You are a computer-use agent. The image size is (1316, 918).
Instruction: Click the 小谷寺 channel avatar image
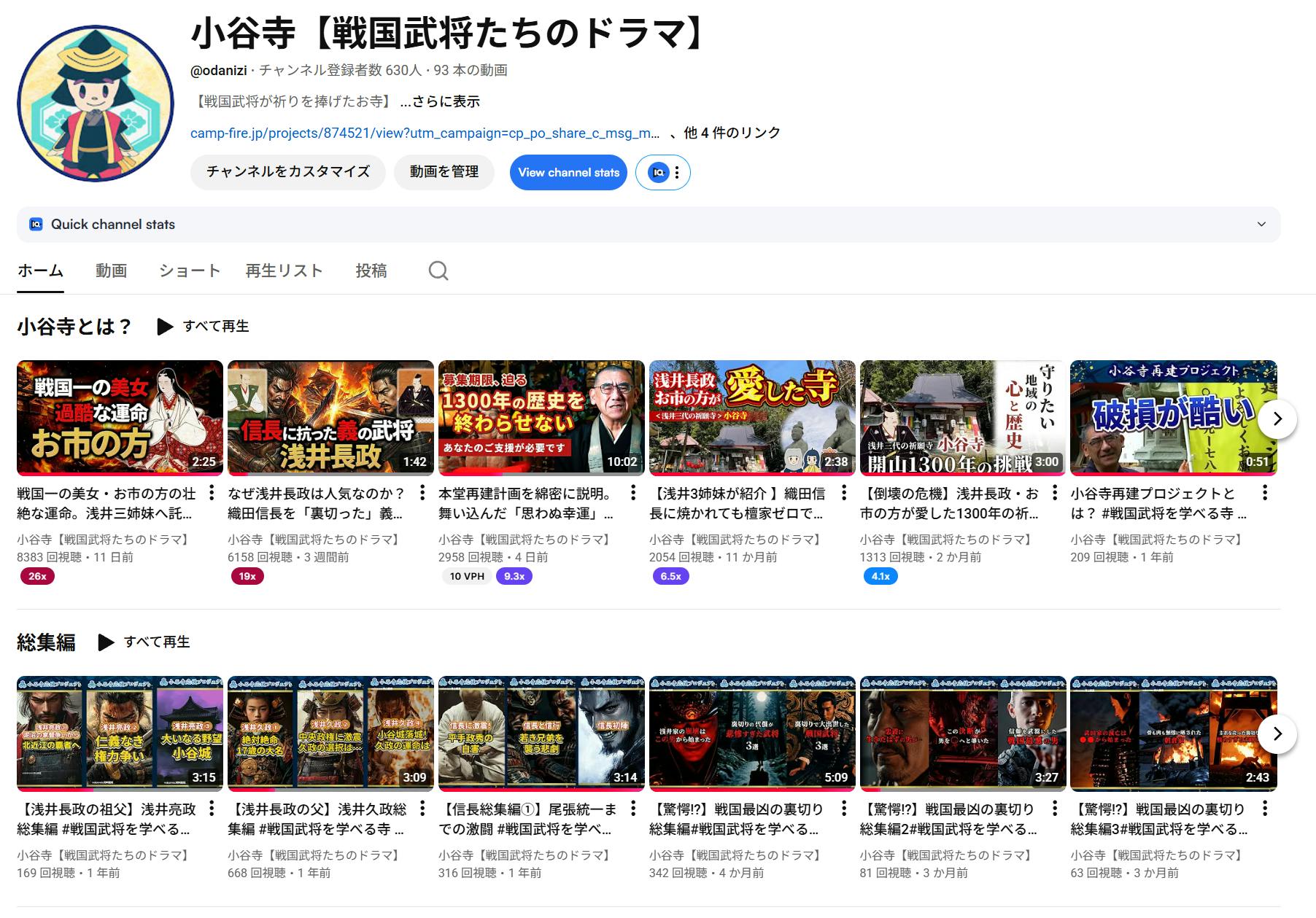pyautogui.click(x=96, y=104)
